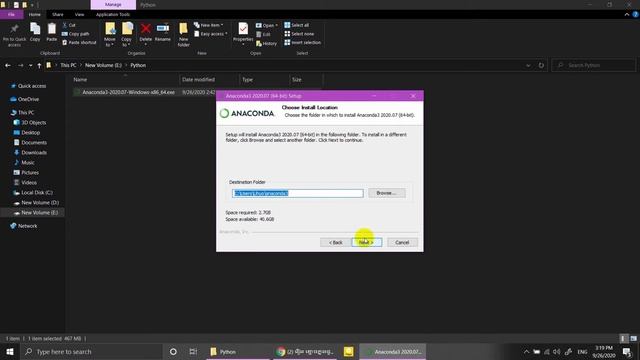Open Task View on taskbar
Viewport: 640px width, 360px height.
point(193,351)
